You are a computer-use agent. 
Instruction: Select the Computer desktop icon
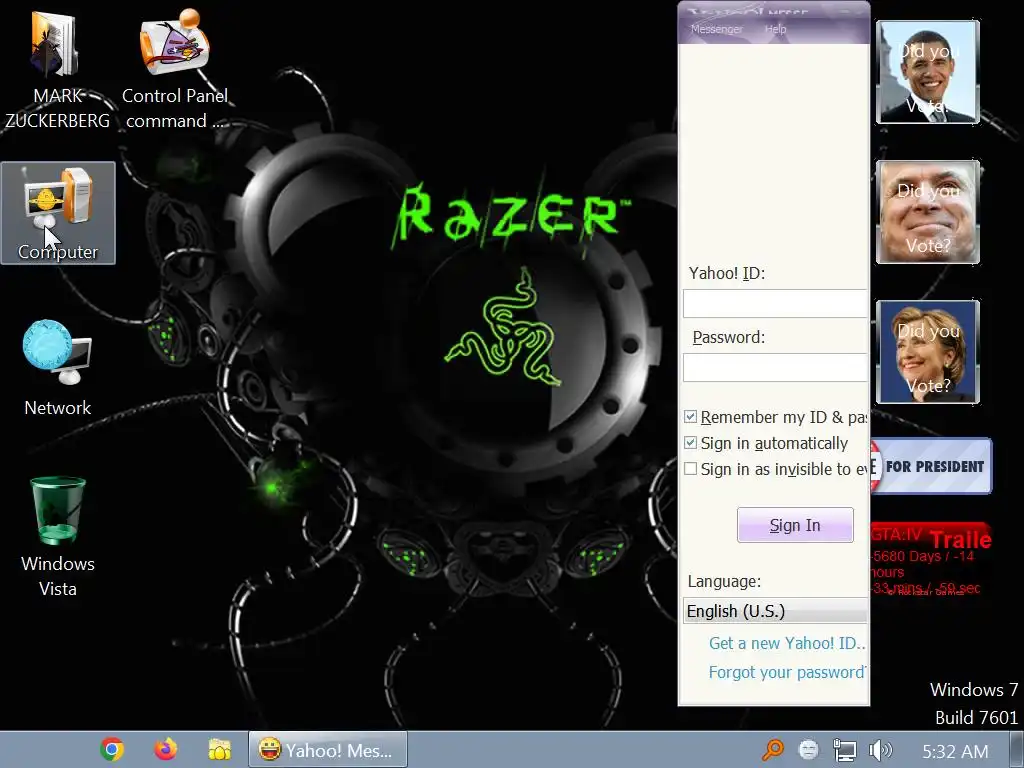point(58,213)
